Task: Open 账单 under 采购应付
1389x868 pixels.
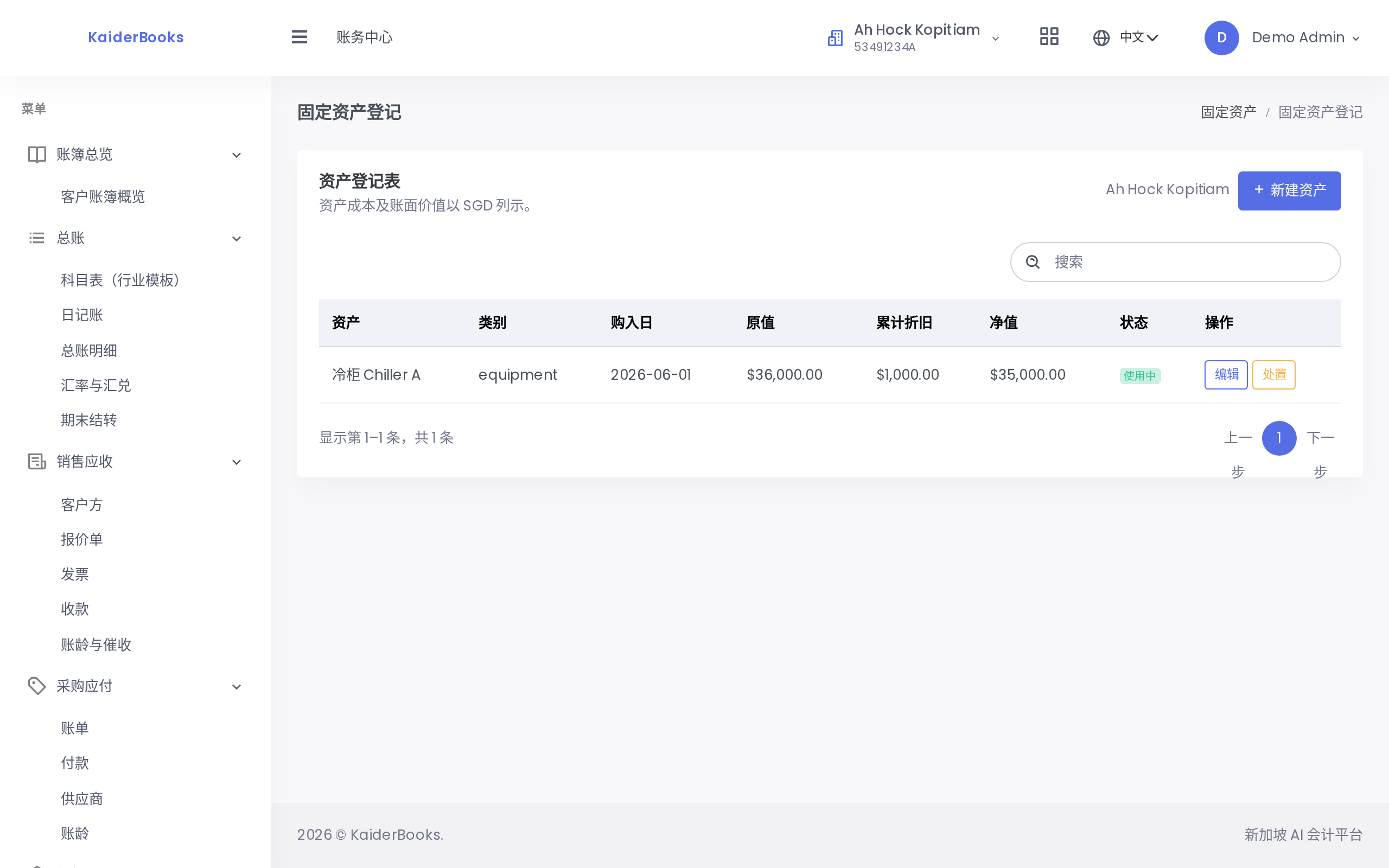Action: tap(75, 729)
